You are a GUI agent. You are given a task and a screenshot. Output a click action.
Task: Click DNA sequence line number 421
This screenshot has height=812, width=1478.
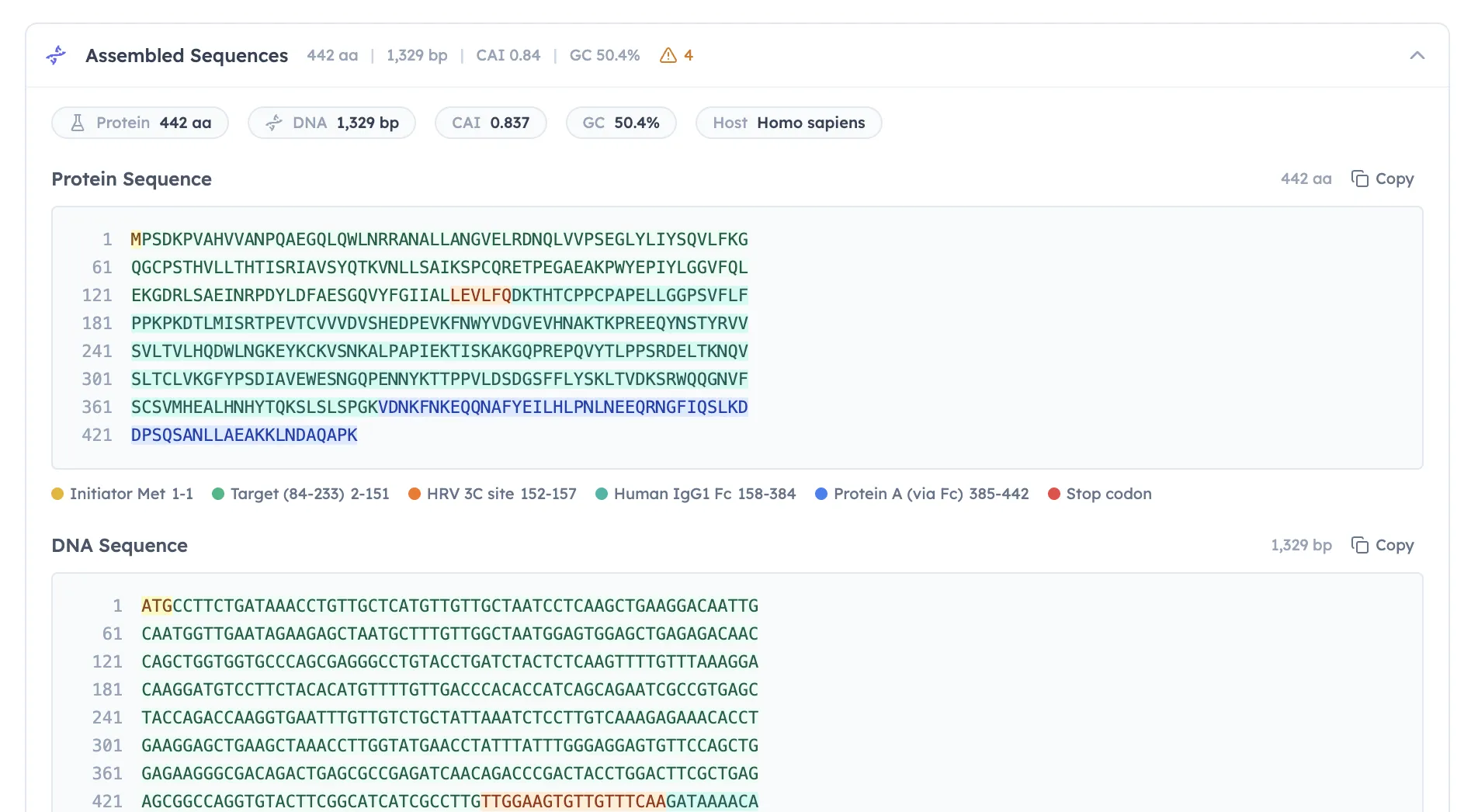click(107, 801)
